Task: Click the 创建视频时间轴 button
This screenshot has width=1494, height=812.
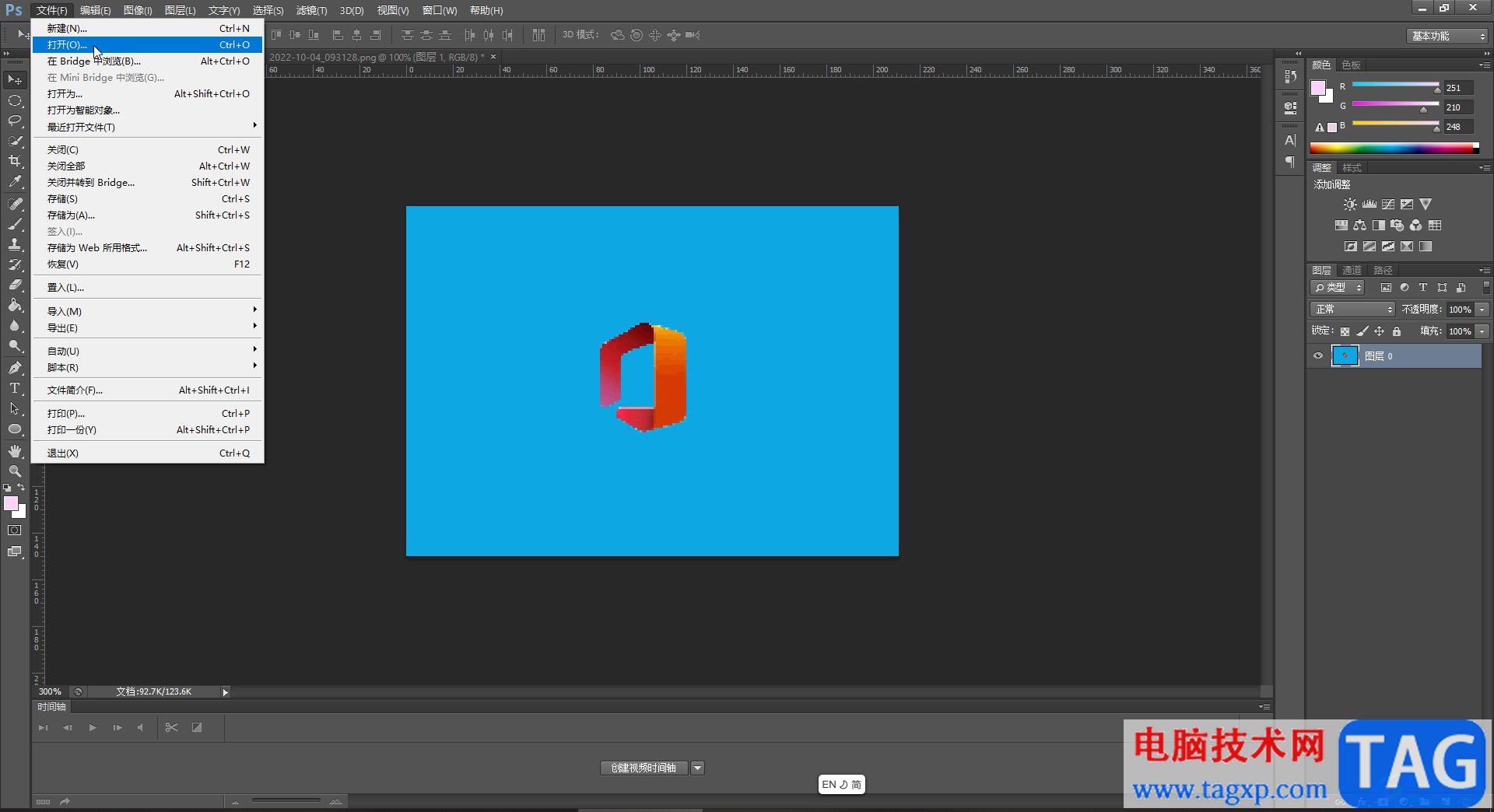Action: 644,768
